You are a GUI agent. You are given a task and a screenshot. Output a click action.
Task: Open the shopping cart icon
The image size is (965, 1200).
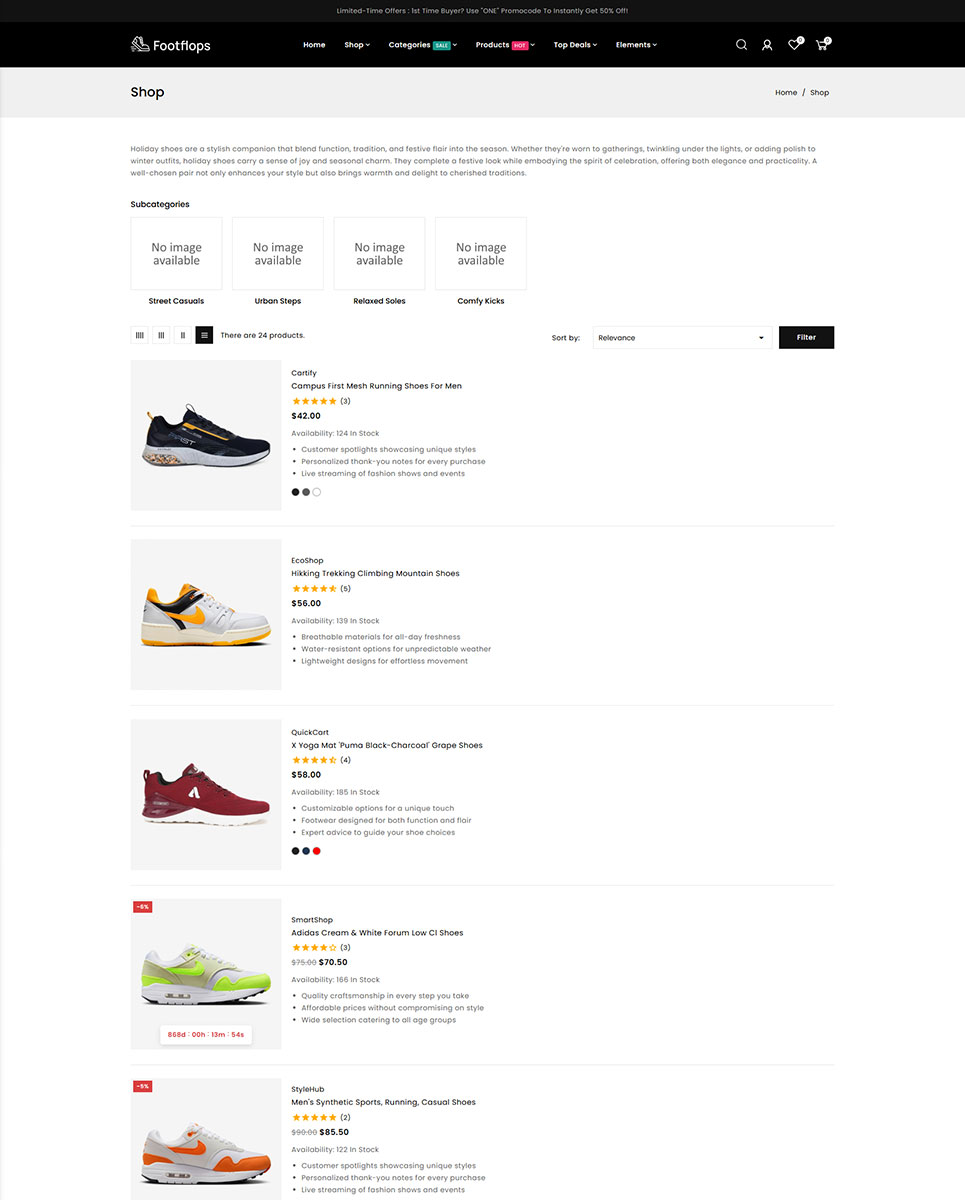coord(822,45)
